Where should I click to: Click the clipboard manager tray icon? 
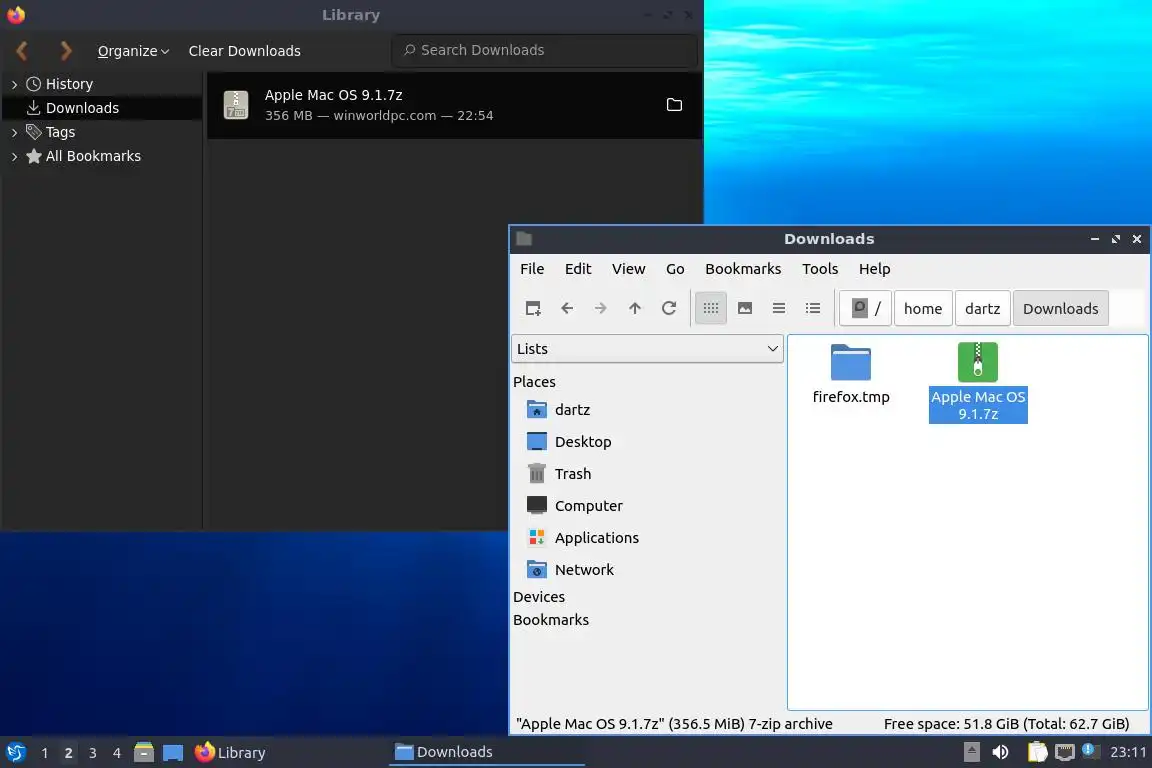tap(1037, 752)
